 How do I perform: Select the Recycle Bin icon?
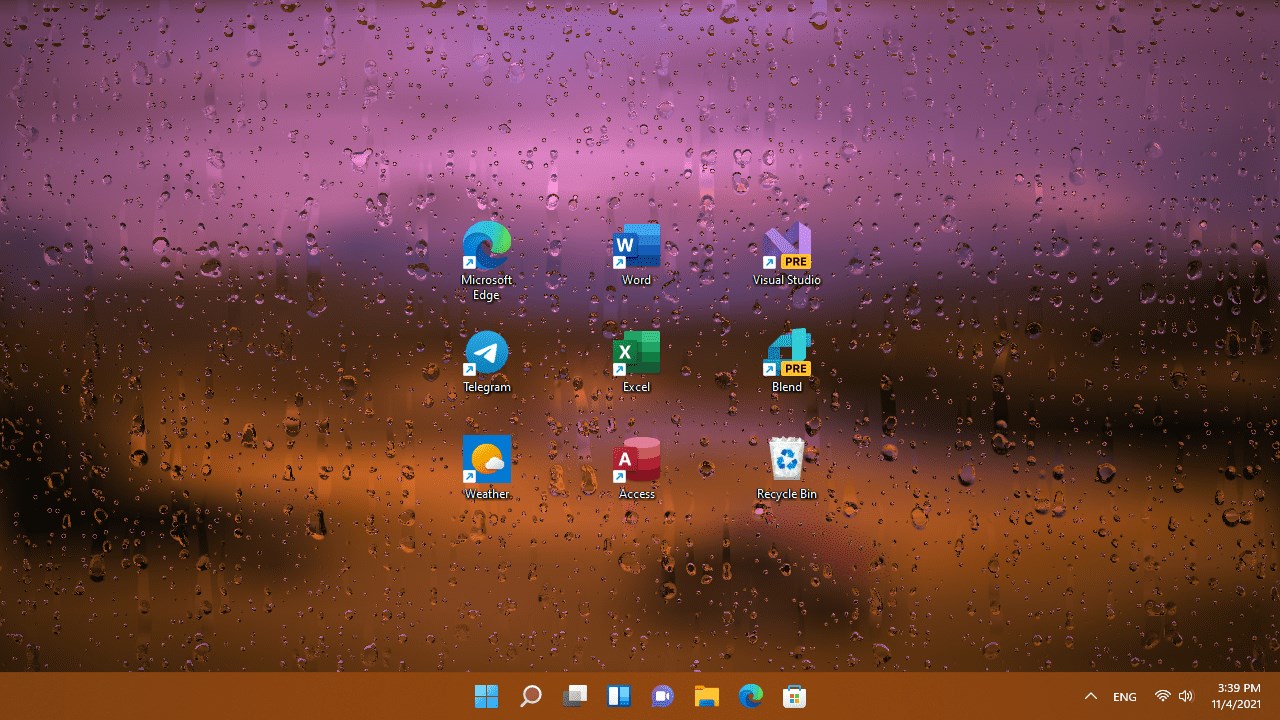787,468
